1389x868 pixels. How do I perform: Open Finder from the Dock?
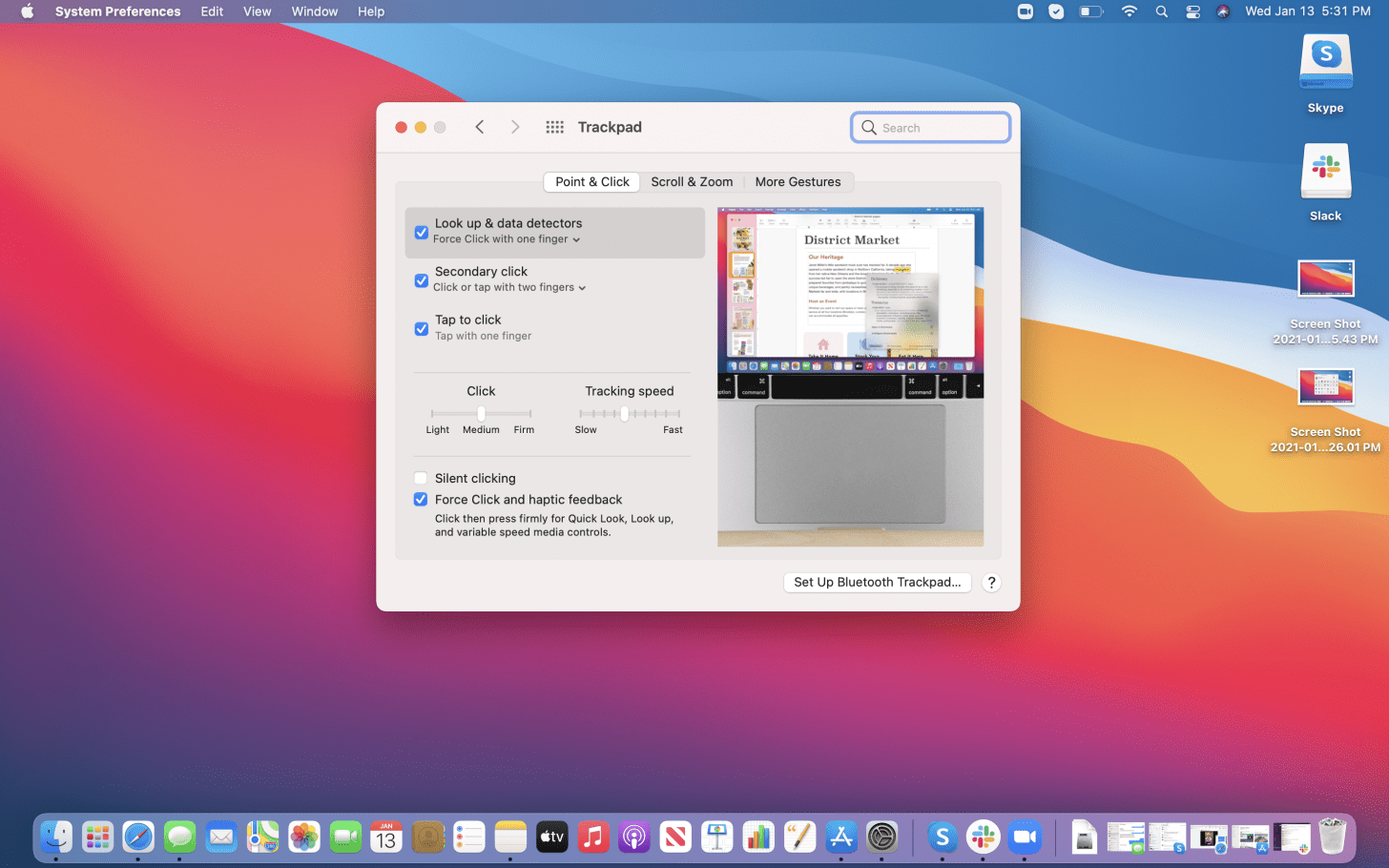tap(56, 837)
